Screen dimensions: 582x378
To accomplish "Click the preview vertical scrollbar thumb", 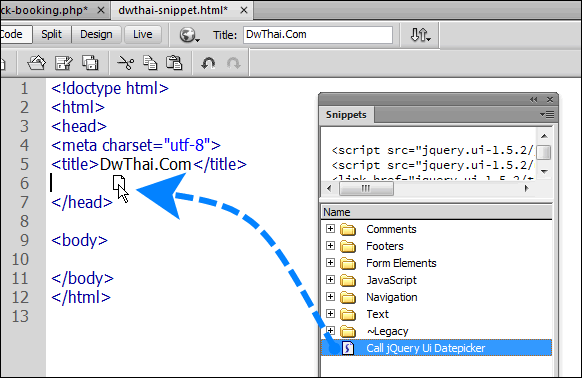I will (x=544, y=152).
